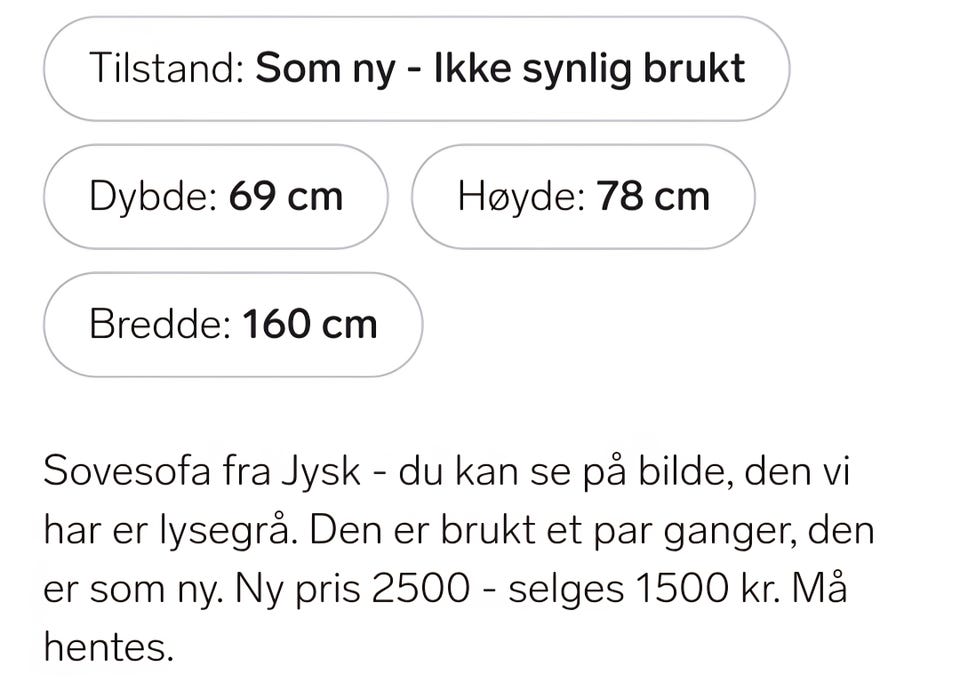Click the bold '78 cm' value
960x699 pixels.
pyautogui.click(x=653, y=196)
